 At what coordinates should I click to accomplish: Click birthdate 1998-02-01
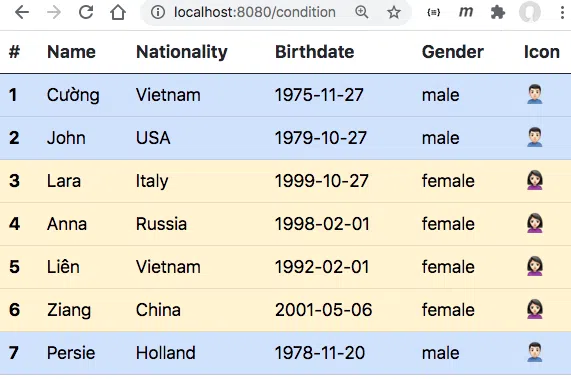(x=322, y=224)
